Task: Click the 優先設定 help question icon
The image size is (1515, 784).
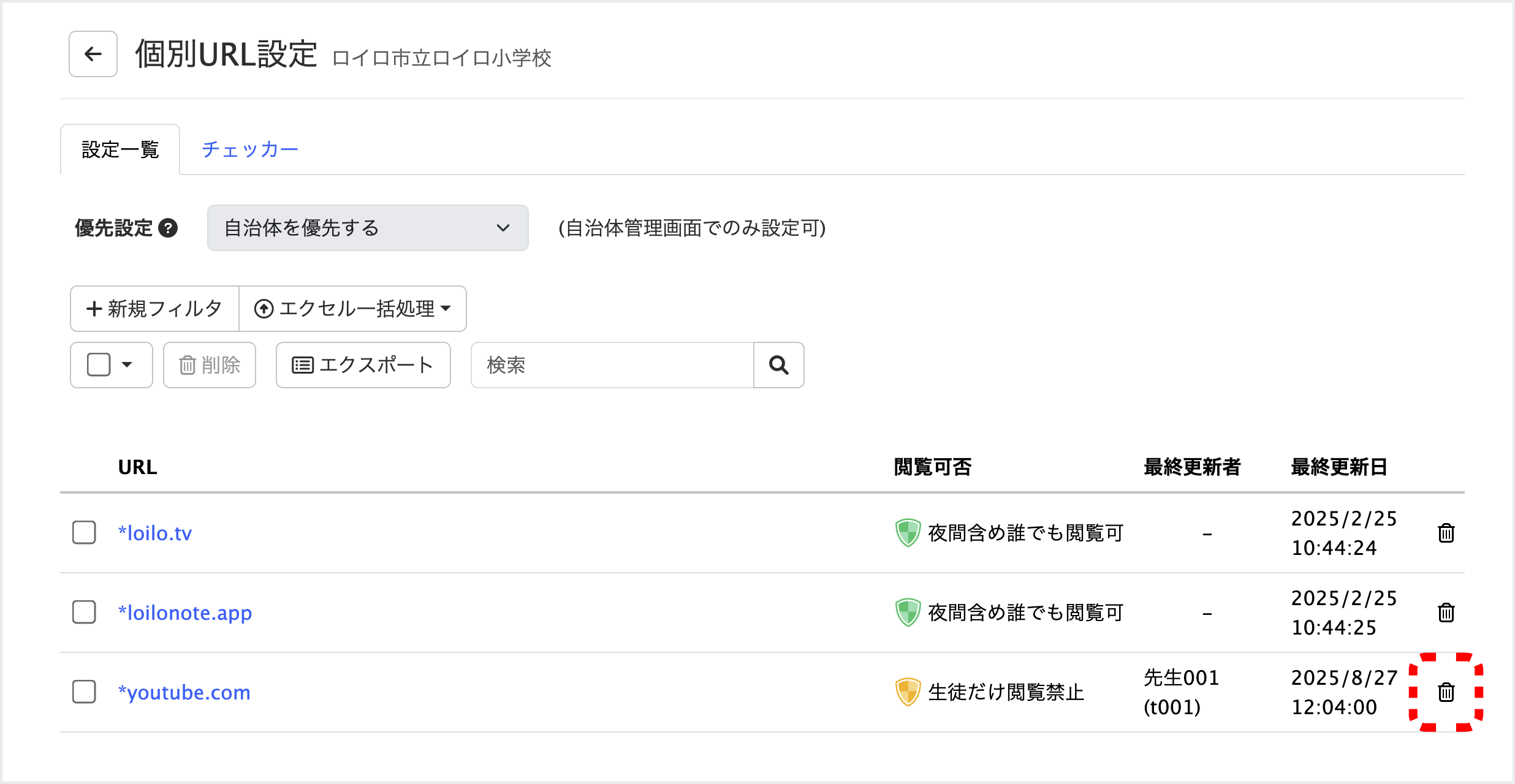Action: tap(168, 228)
